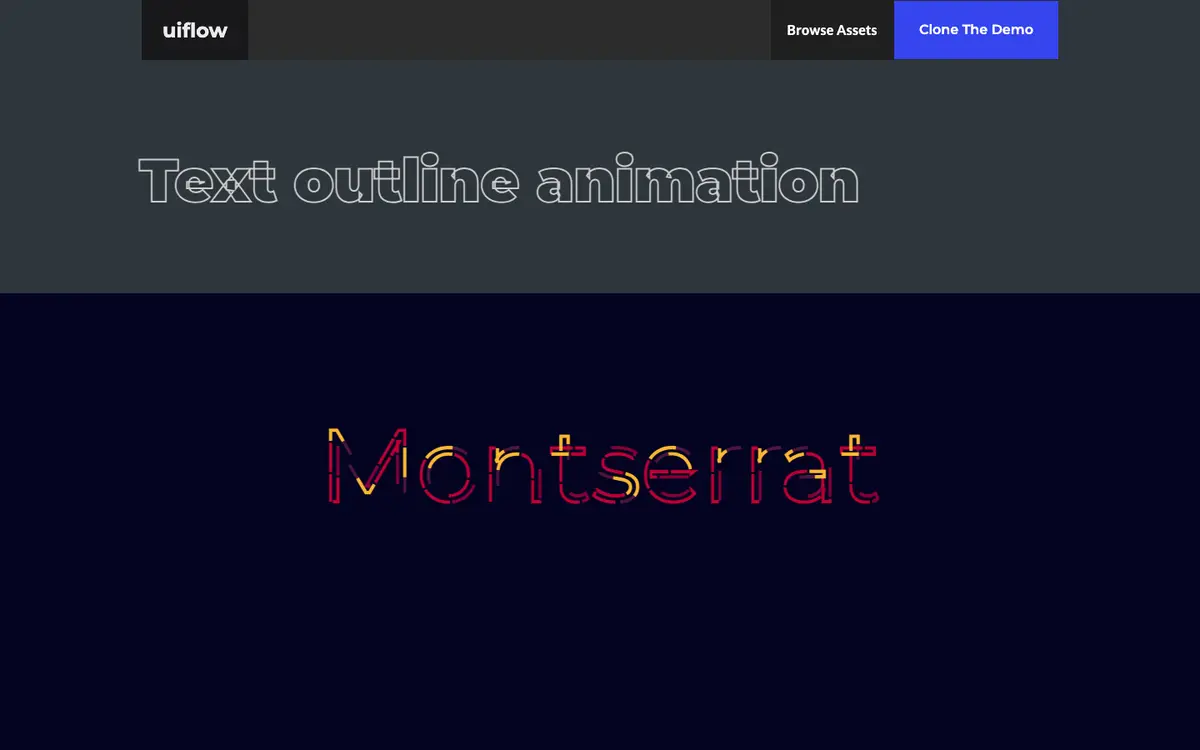
Task: Click the uiflow logo
Action: tap(195, 30)
